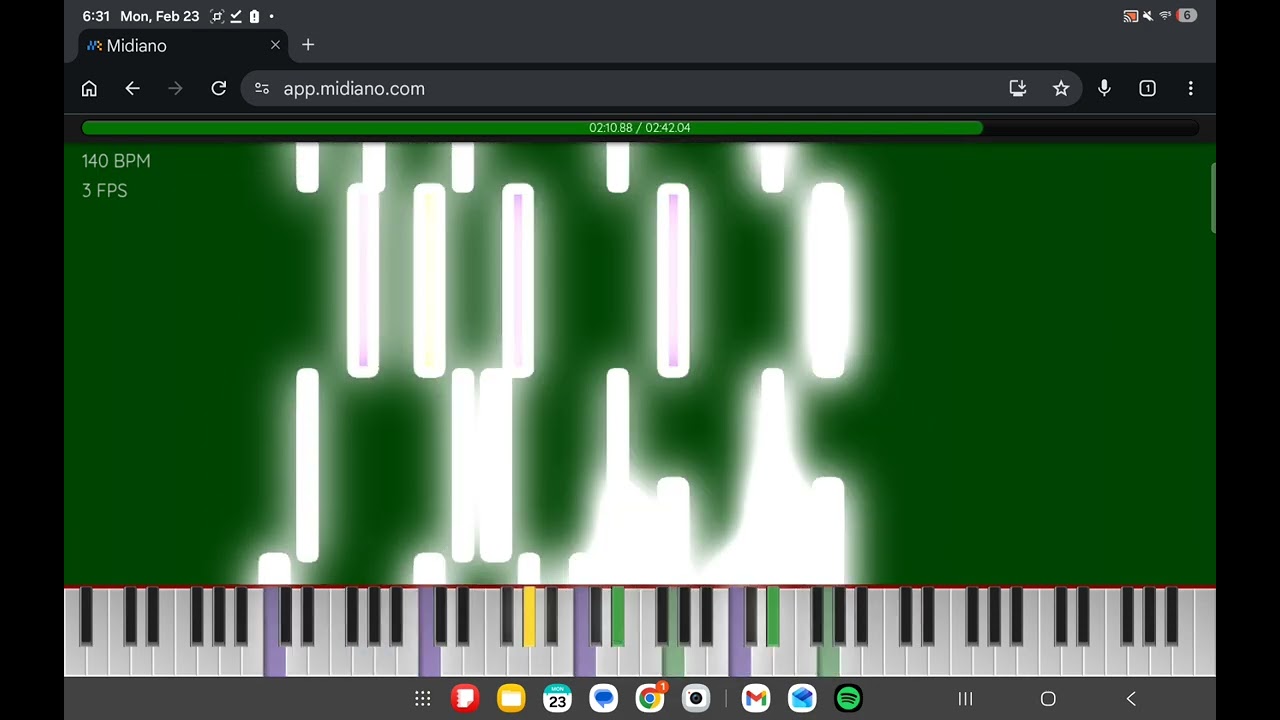Open the app drawer grid icon
This screenshot has width=1280, height=720.
coord(423,699)
